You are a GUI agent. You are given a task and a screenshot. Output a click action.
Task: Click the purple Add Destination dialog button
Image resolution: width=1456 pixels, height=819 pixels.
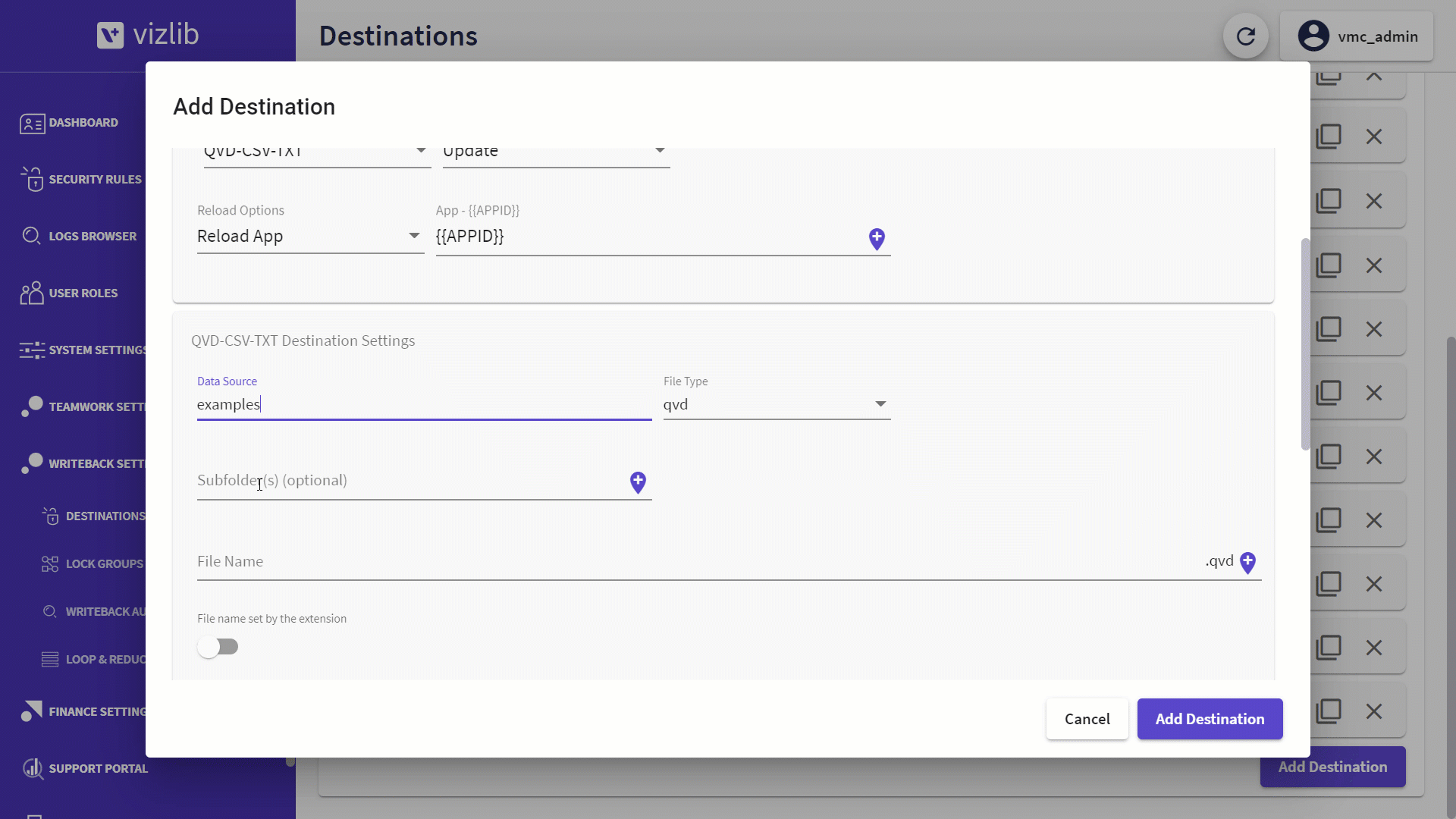(1210, 719)
